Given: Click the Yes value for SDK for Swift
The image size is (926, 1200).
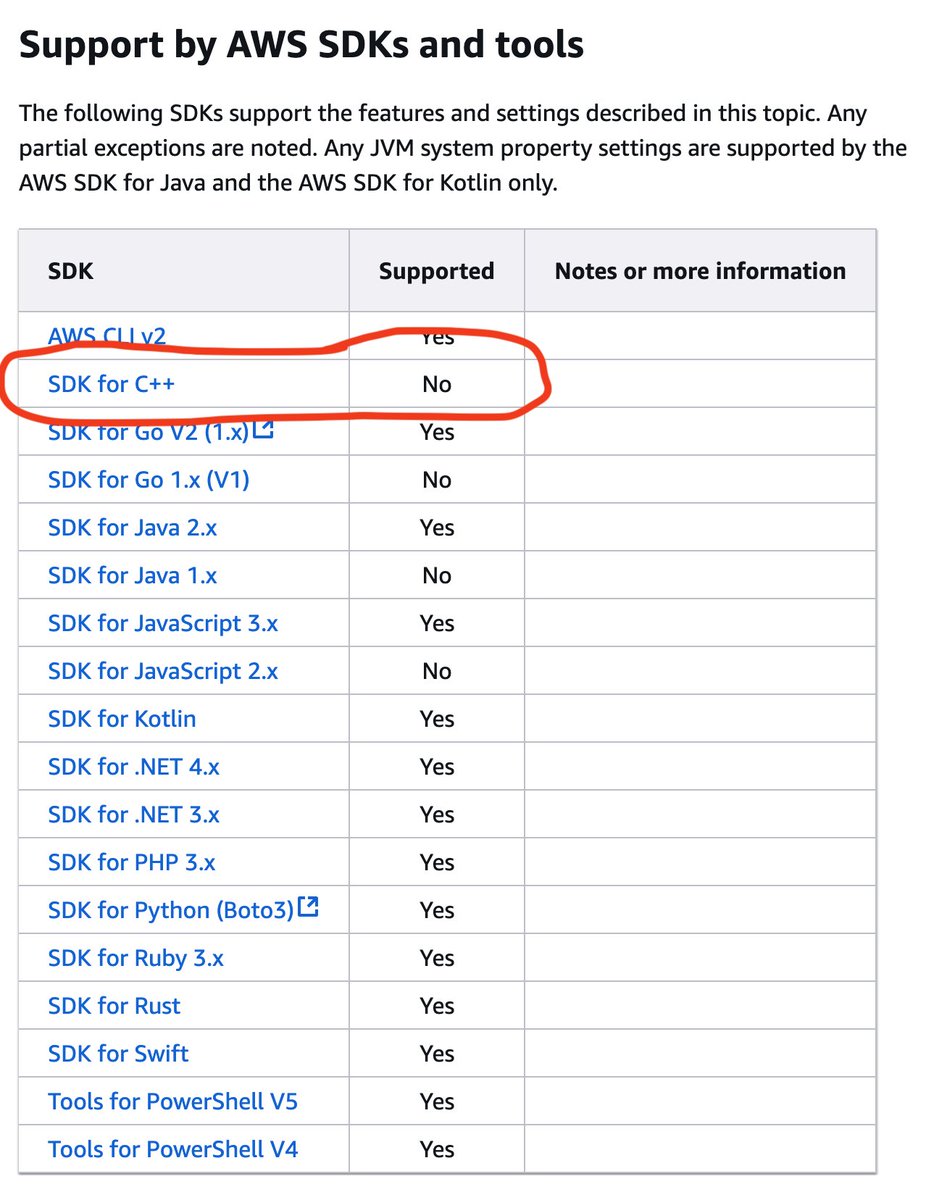Looking at the screenshot, I should pos(437,1054).
